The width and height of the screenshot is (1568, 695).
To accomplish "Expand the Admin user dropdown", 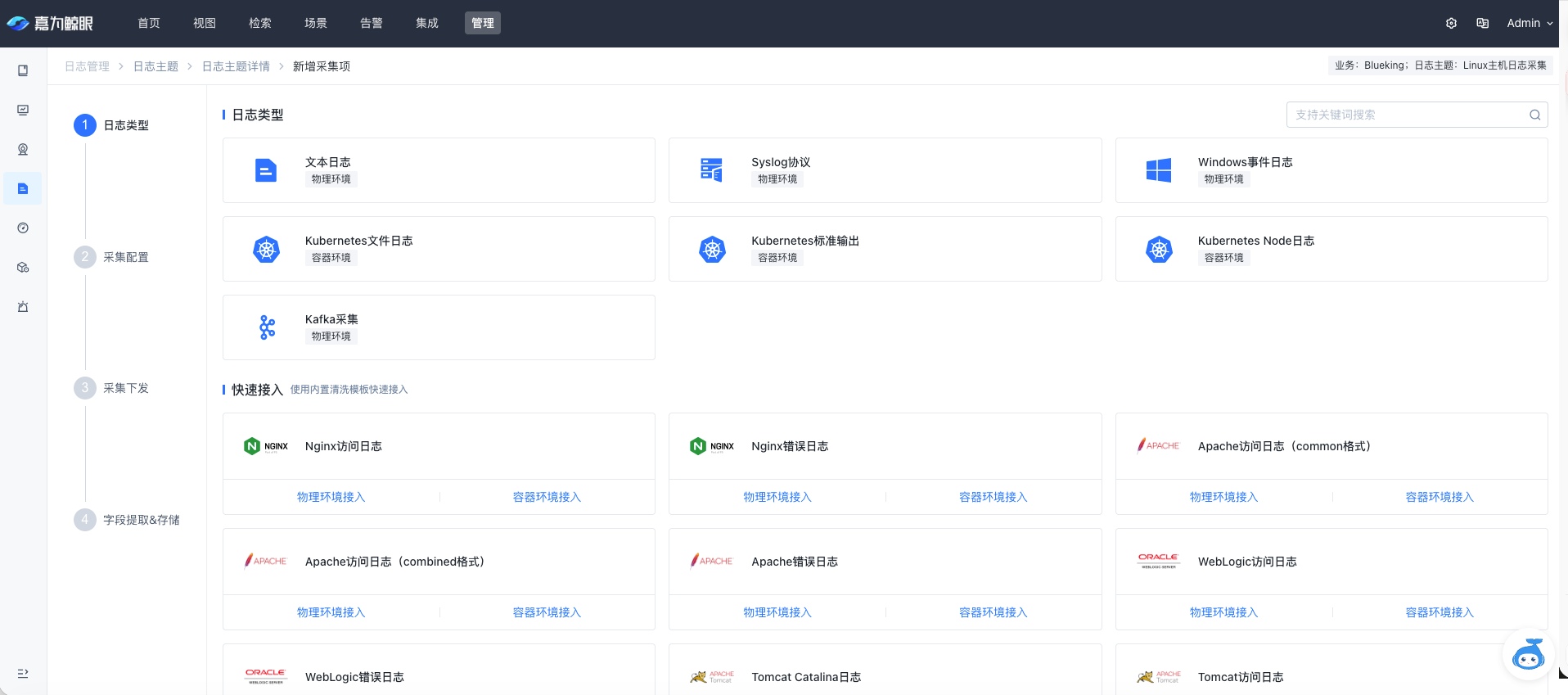I will pos(1530,23).
